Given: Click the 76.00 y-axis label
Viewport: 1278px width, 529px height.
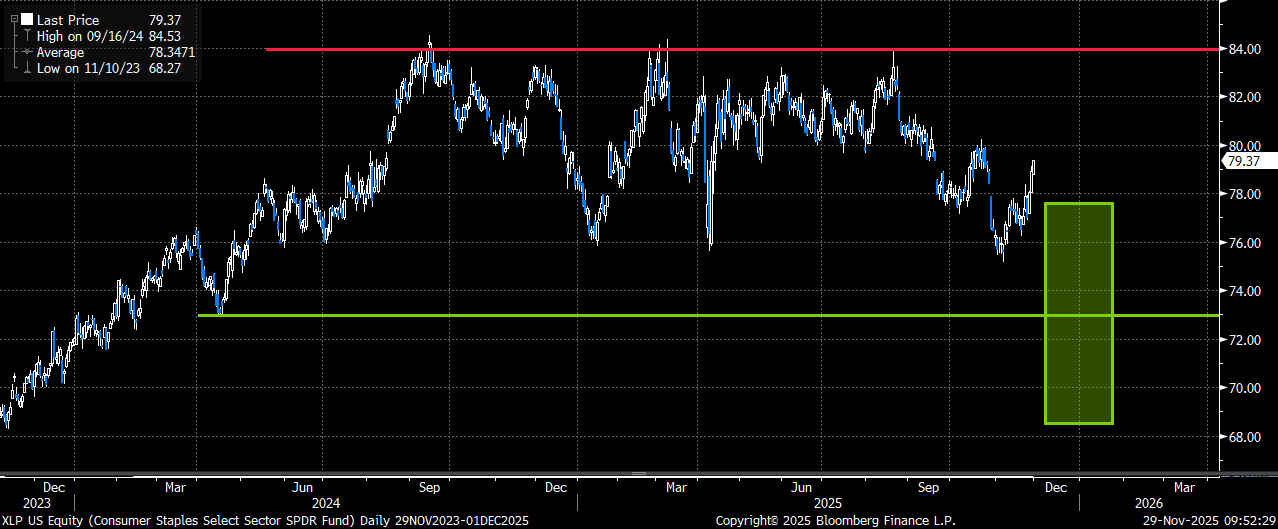Looking at the screenshot, I should coord(1244,243).
